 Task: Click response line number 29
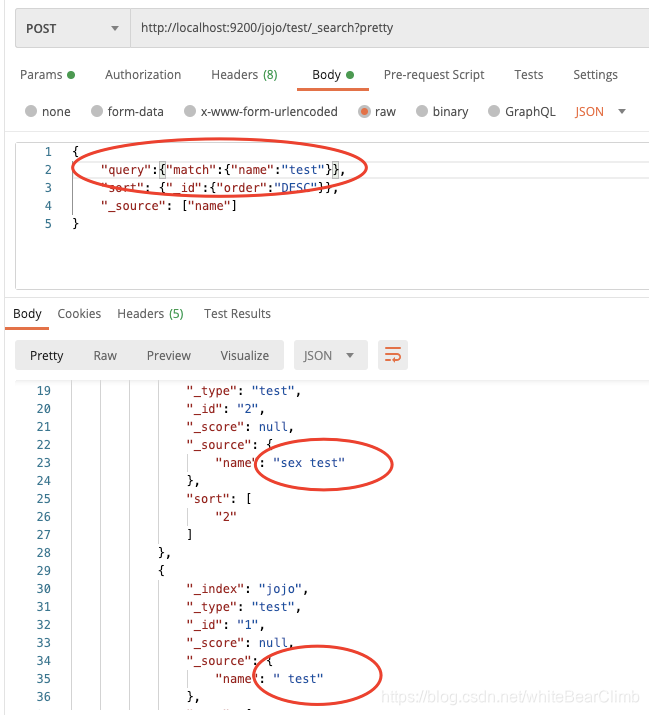(x=44, y=570)
